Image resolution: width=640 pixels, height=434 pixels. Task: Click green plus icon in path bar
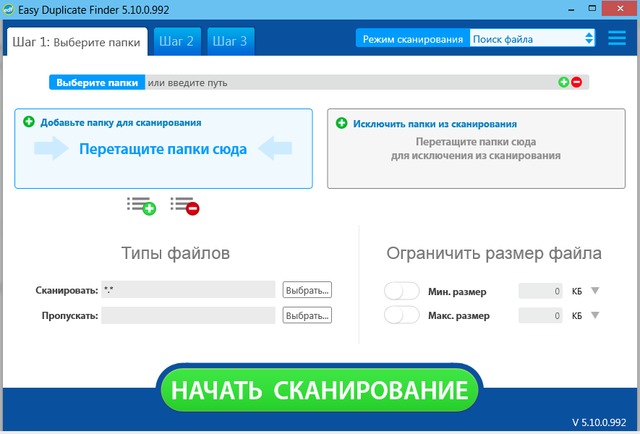564,82
